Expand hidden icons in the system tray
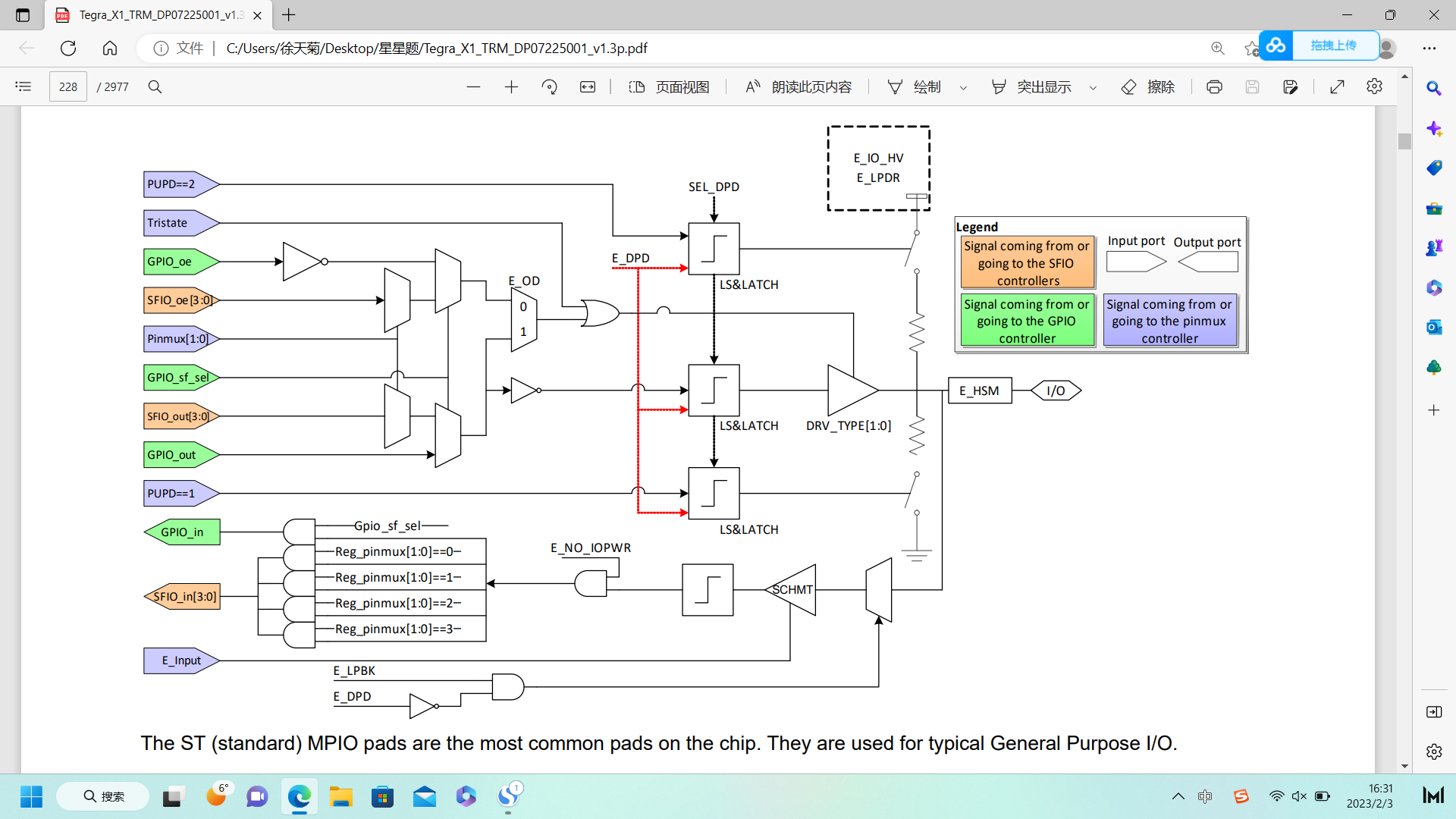 tap(1178, 796)
